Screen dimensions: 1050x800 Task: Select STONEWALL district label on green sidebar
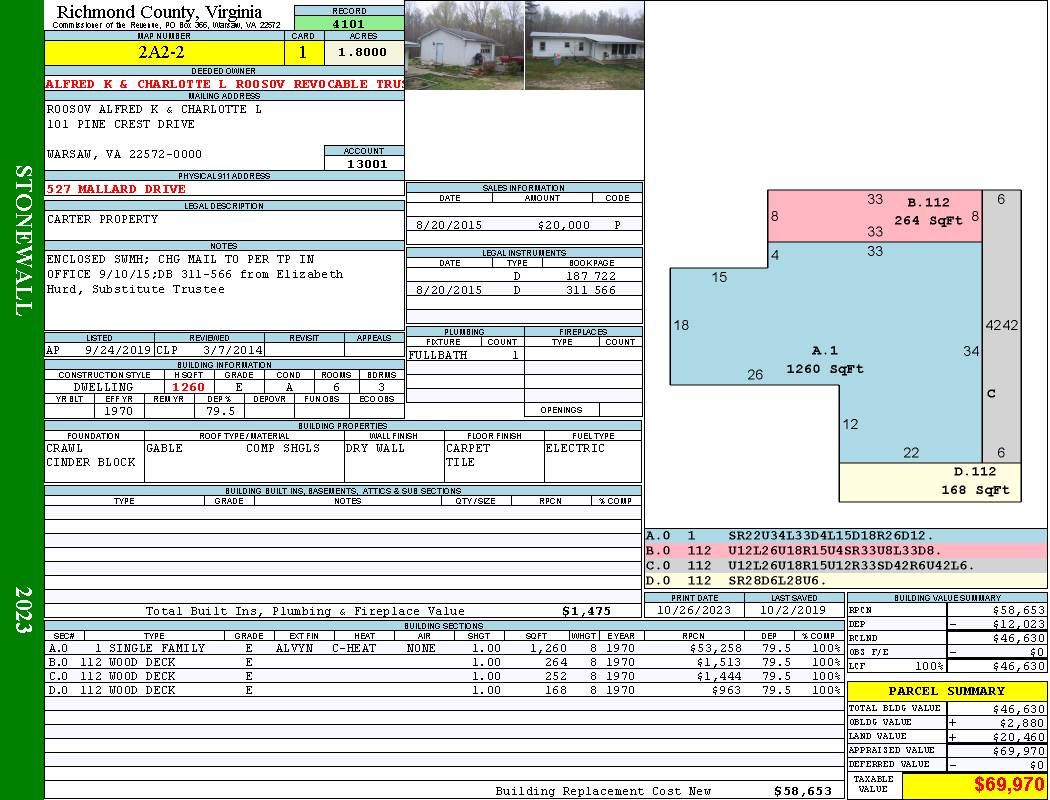tap(23, 241)
